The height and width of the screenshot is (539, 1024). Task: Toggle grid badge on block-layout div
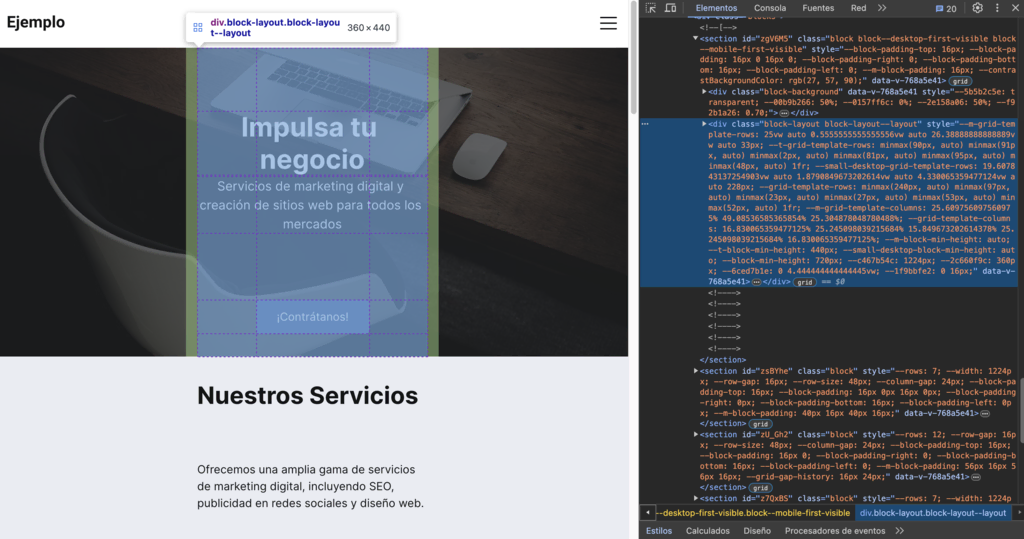[805, 283]
